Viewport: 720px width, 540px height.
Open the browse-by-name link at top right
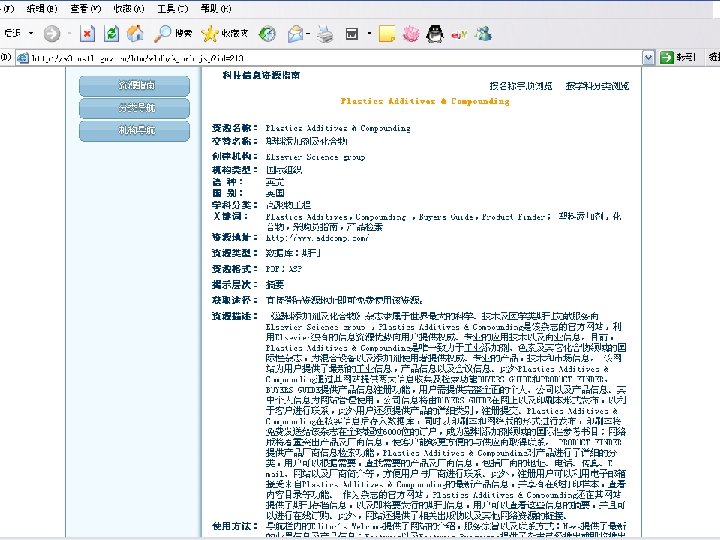[x=521, y=86]
